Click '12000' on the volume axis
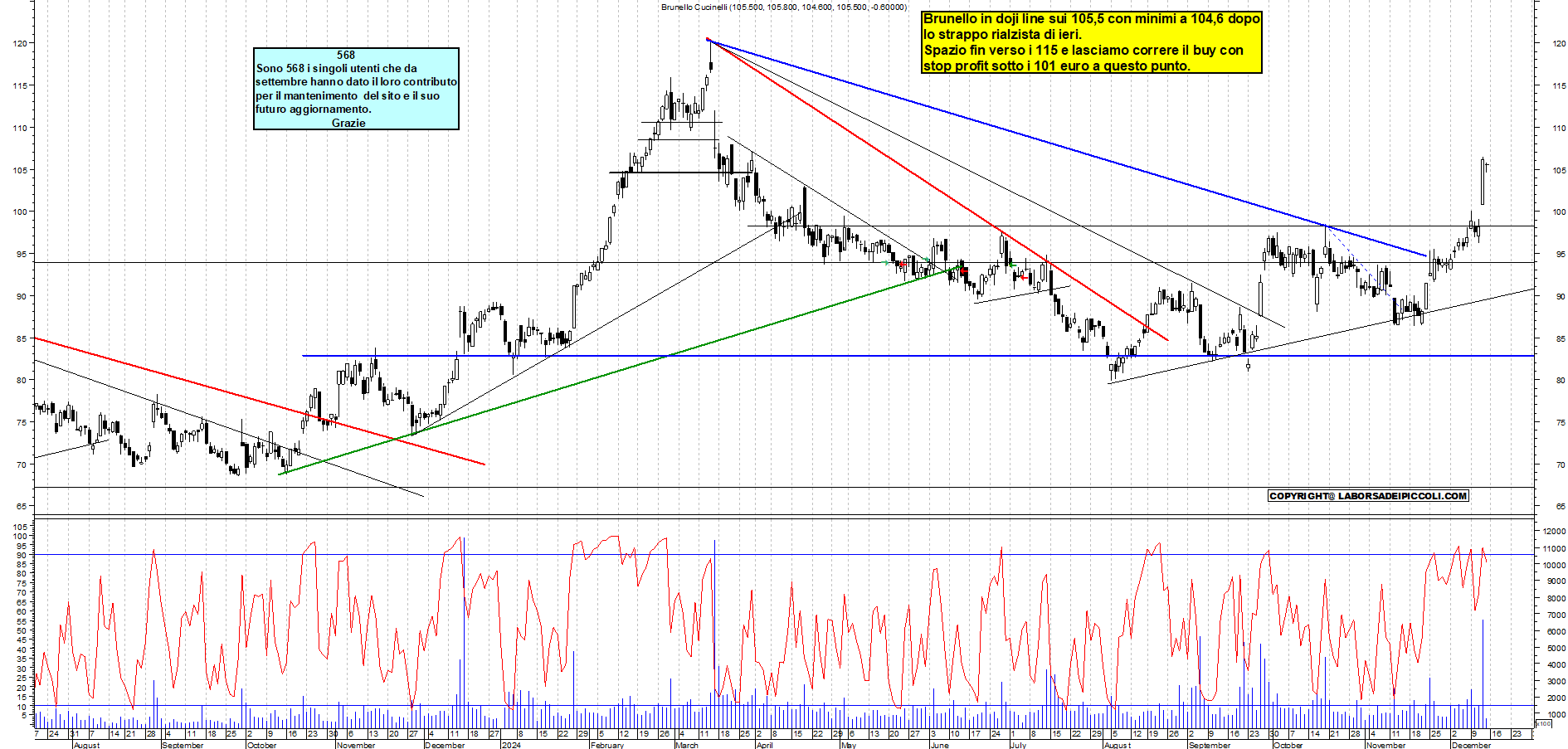 point(1554,531)
